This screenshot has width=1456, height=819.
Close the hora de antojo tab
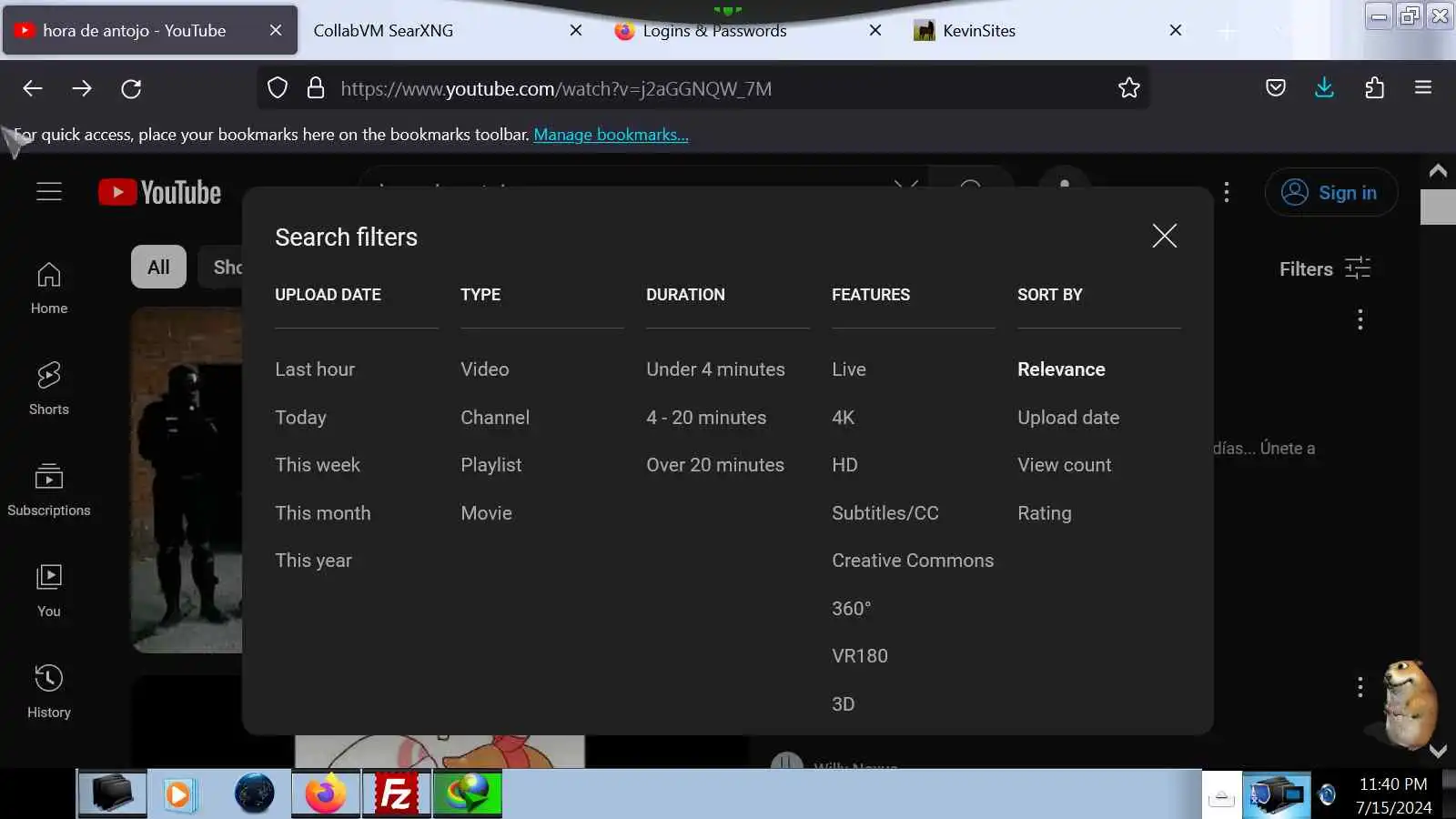276,30
